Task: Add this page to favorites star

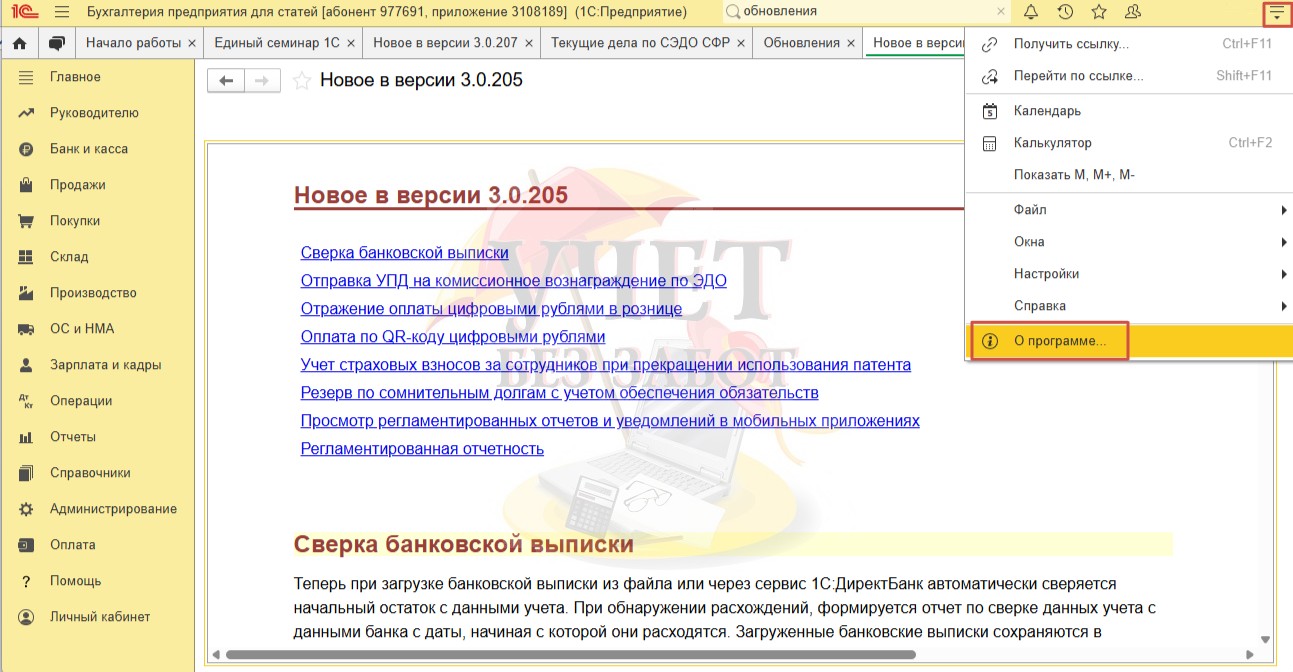Action: click(x=302, y=81)
